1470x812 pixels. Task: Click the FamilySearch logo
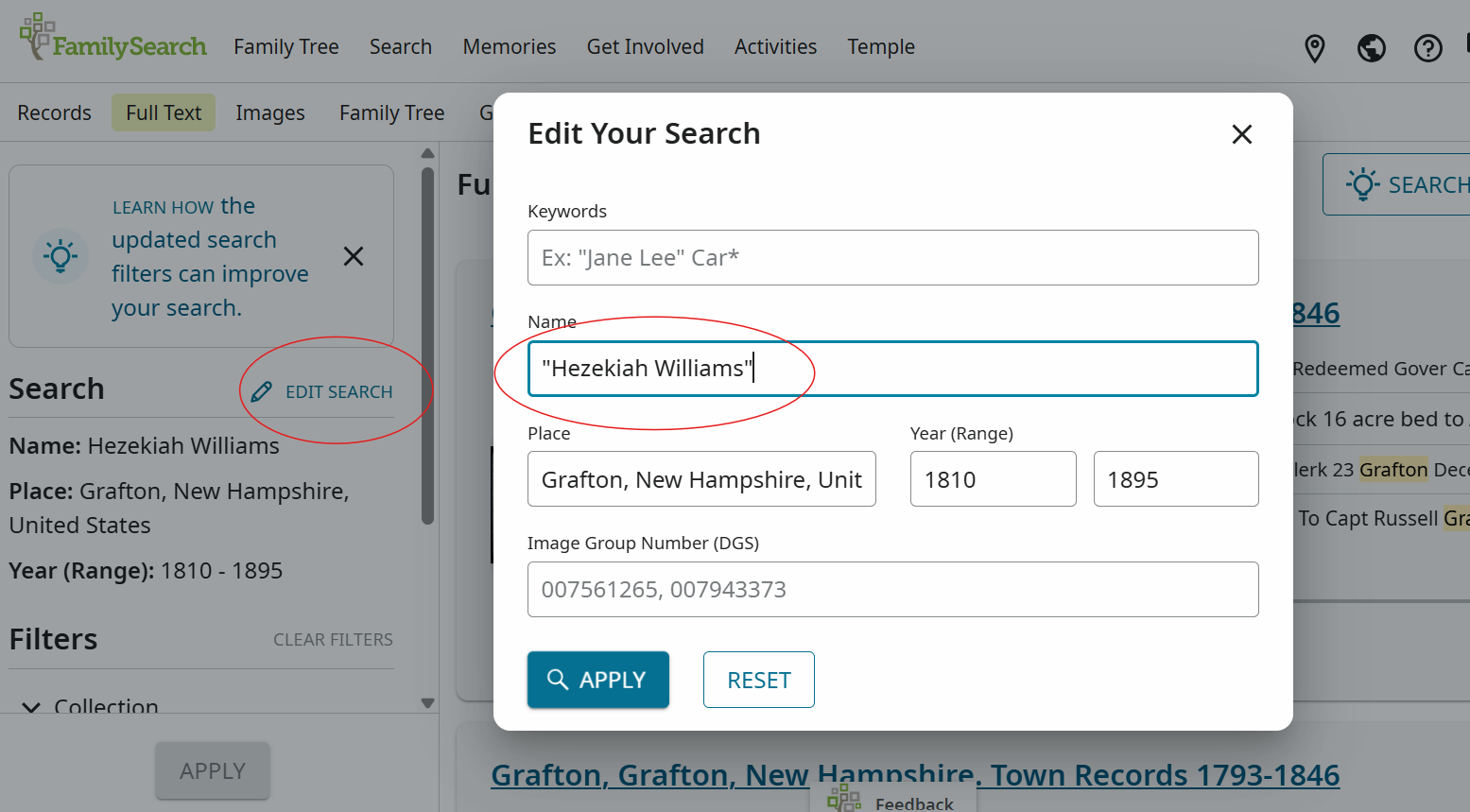pos(111,40)
